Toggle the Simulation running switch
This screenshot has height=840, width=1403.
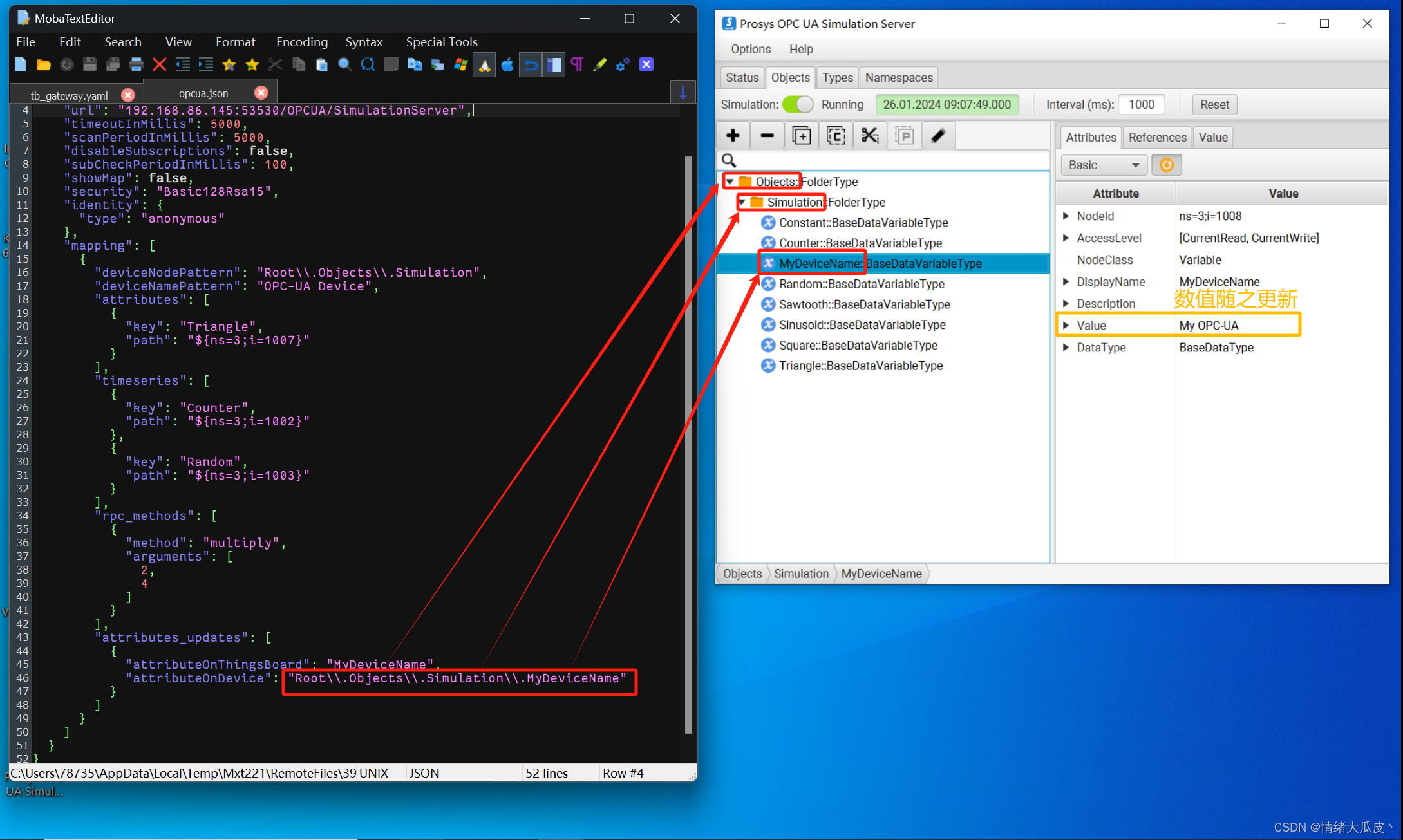(x=798, y=104)
